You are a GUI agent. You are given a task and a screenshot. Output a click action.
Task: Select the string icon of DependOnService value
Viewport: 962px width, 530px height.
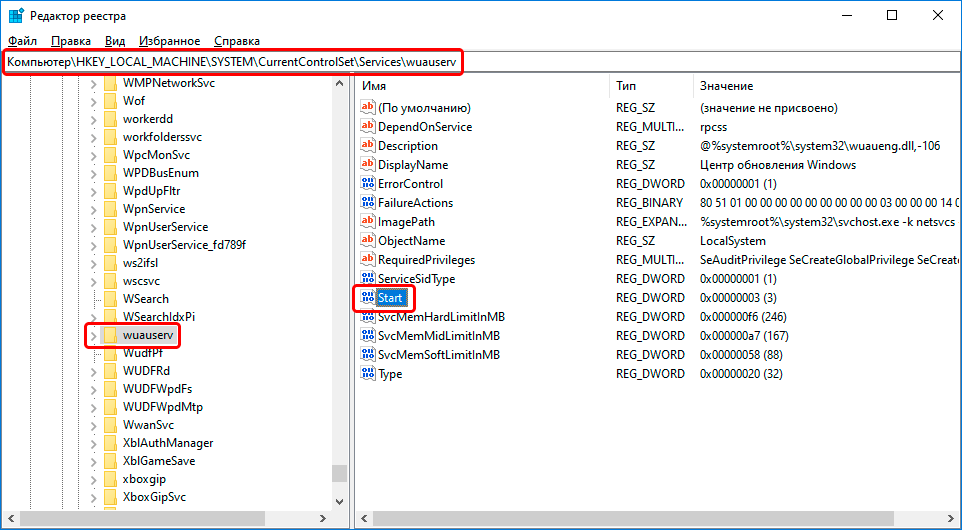click(x=367, y=126)
